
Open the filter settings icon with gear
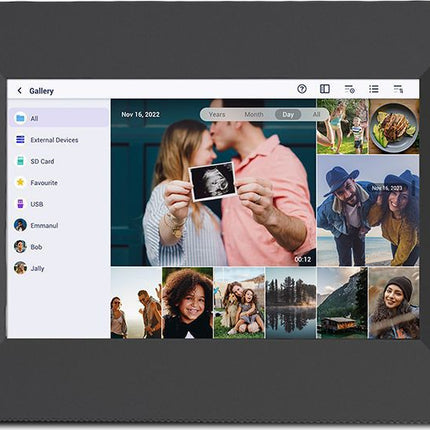tap(350, 89)
